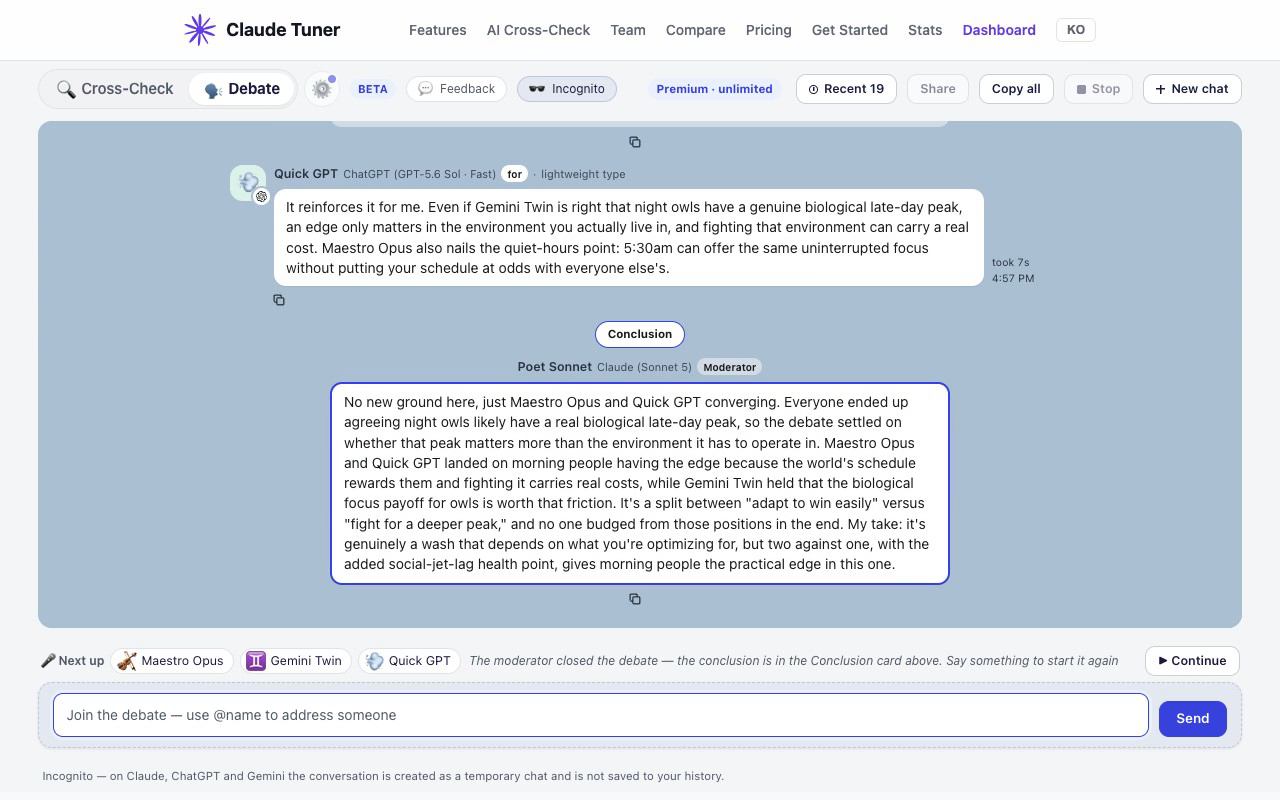This screenshot has height=800, width=1280.
Task: Click the microphone icon beside Next up
Action: click(48, 661)
